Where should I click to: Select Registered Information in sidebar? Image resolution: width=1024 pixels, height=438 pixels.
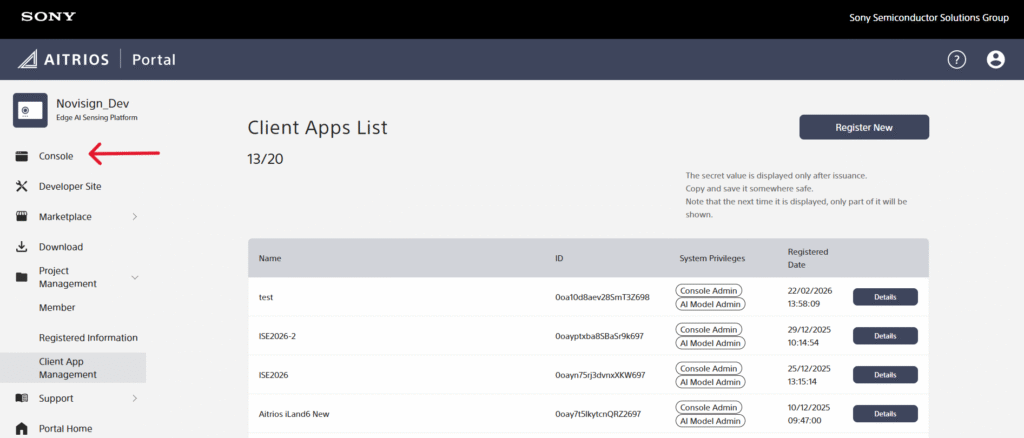[88, 338]
